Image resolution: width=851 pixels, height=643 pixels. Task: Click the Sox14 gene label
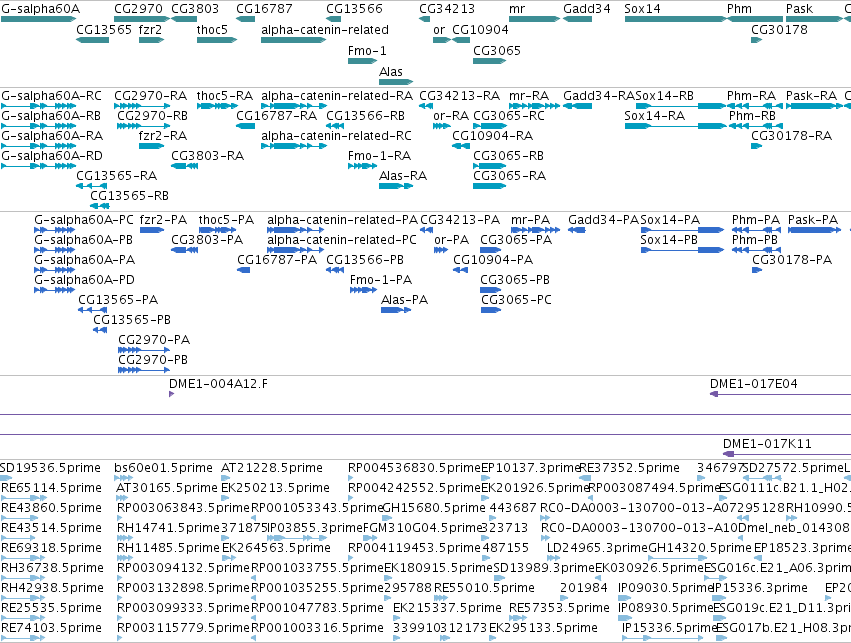coord(643,9)
